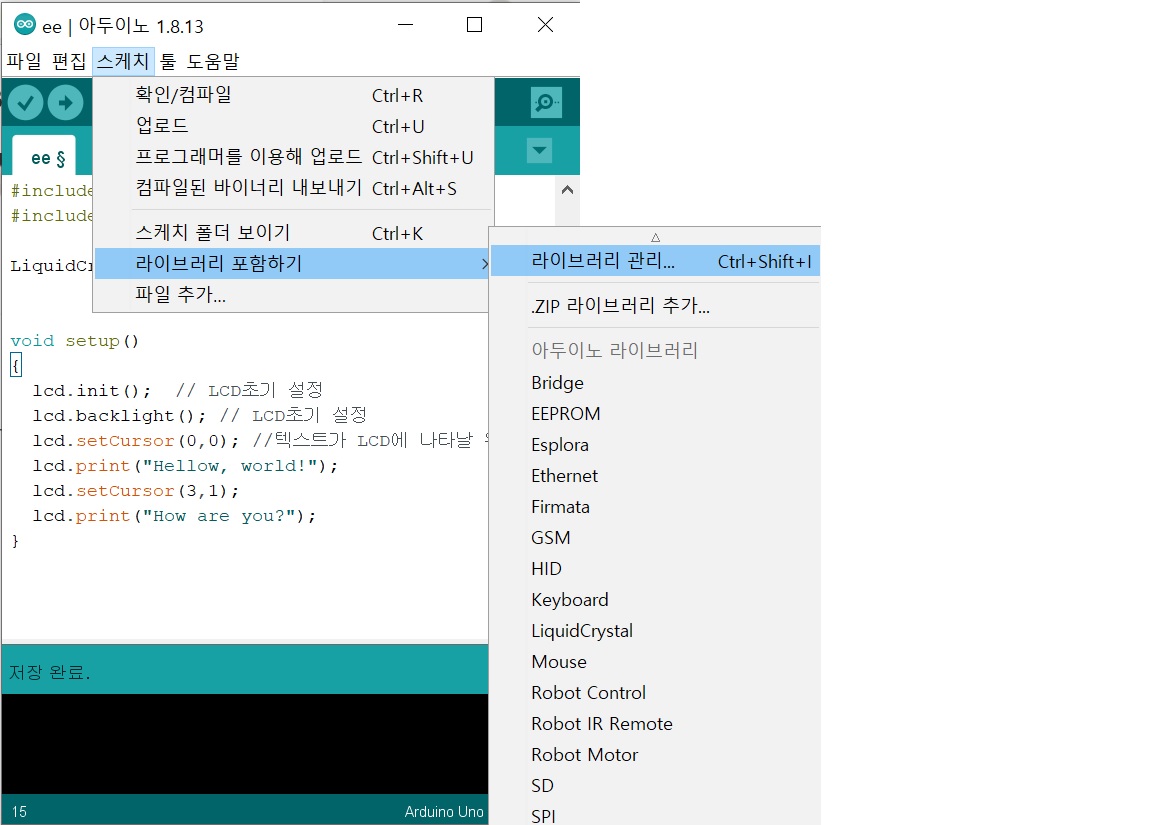The image size is (1152, 825).
Task: Minimize the Arduino window
Action: pos(406,25)
